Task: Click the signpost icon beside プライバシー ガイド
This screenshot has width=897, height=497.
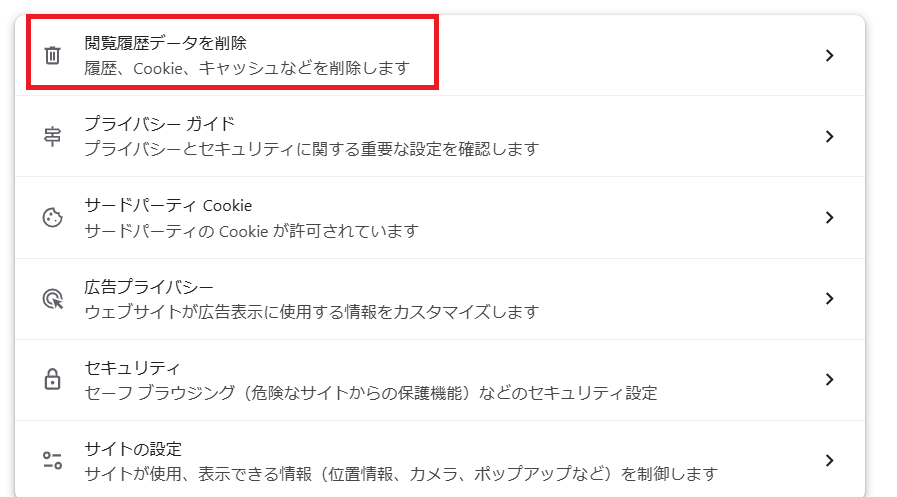Action: pos(53,136)
